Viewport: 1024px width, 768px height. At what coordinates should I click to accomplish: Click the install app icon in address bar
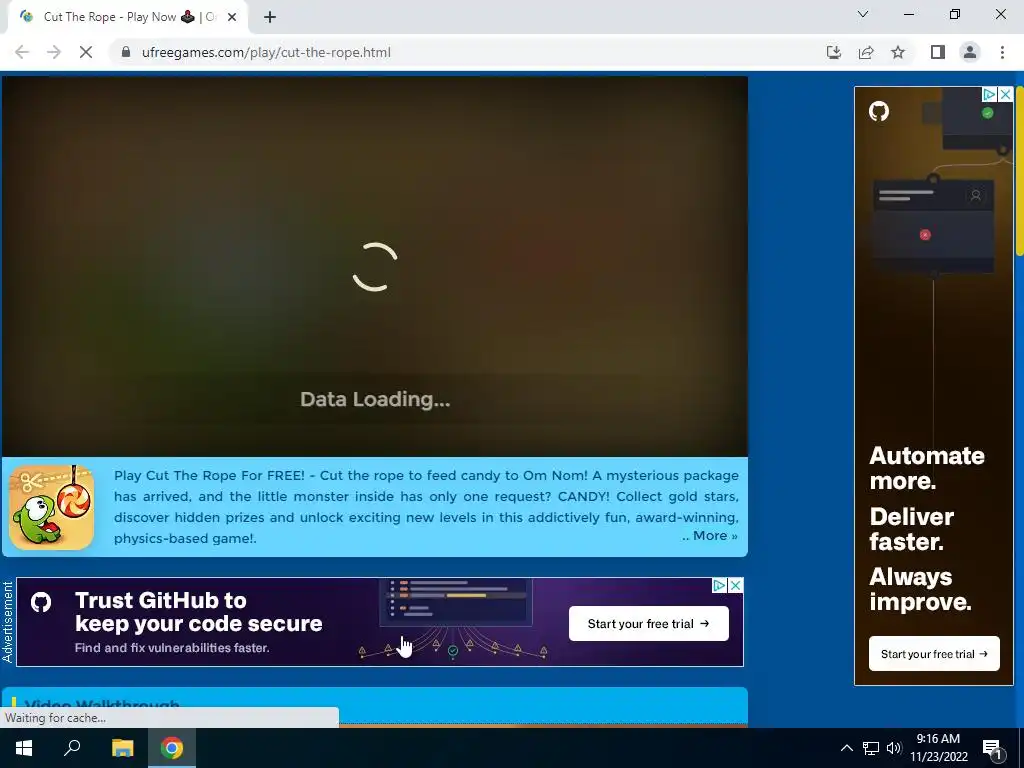click(x=834, y=52)
